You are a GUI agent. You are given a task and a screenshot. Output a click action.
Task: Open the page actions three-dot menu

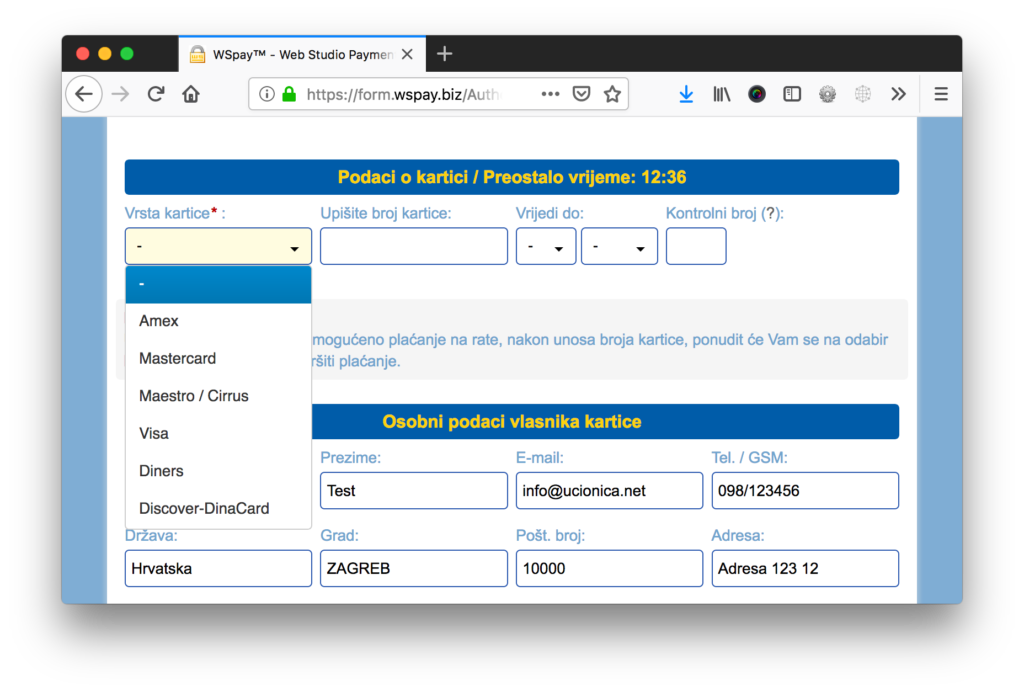point(550,94)
